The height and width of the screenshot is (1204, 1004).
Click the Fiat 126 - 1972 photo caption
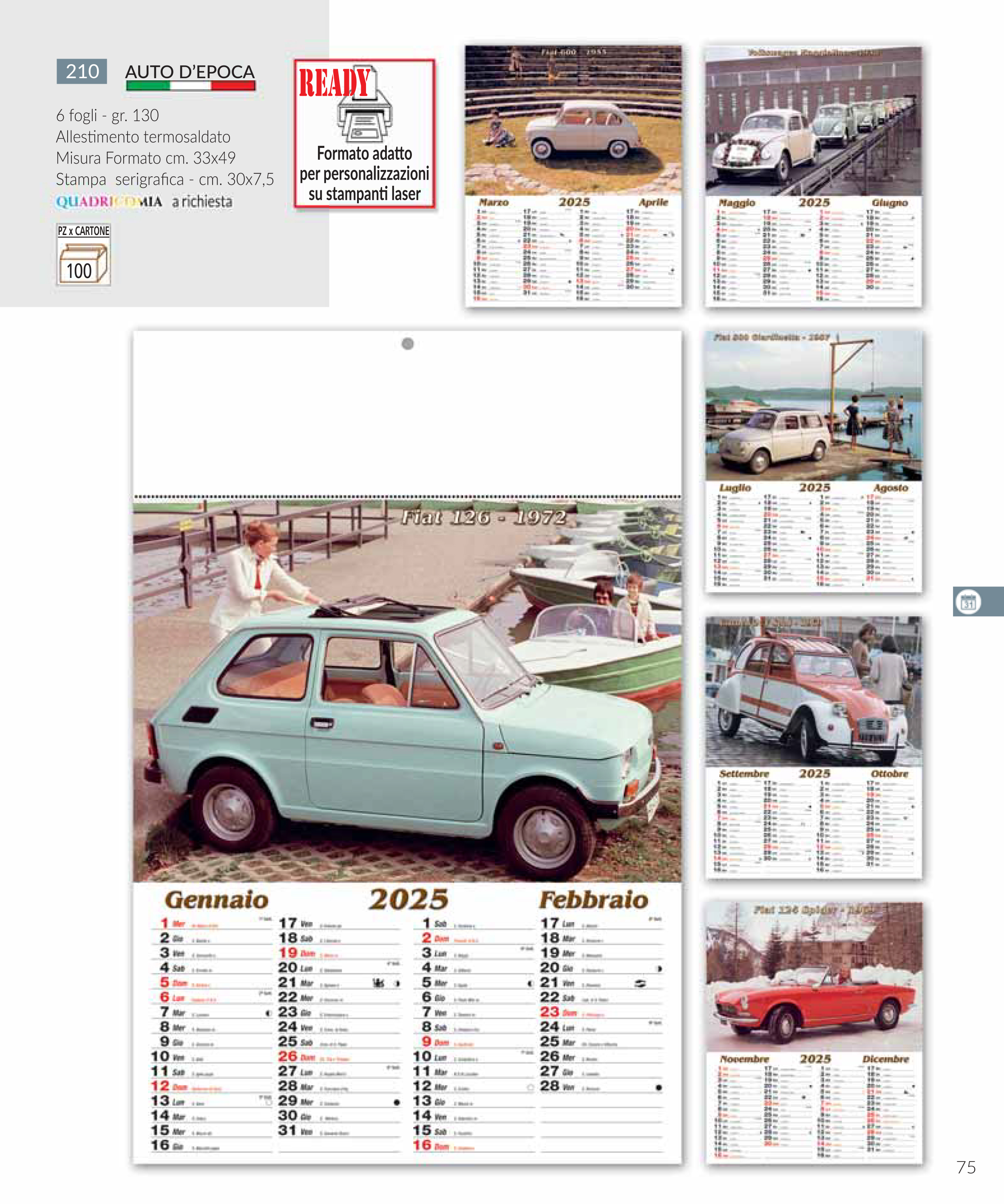click(483, 517)
